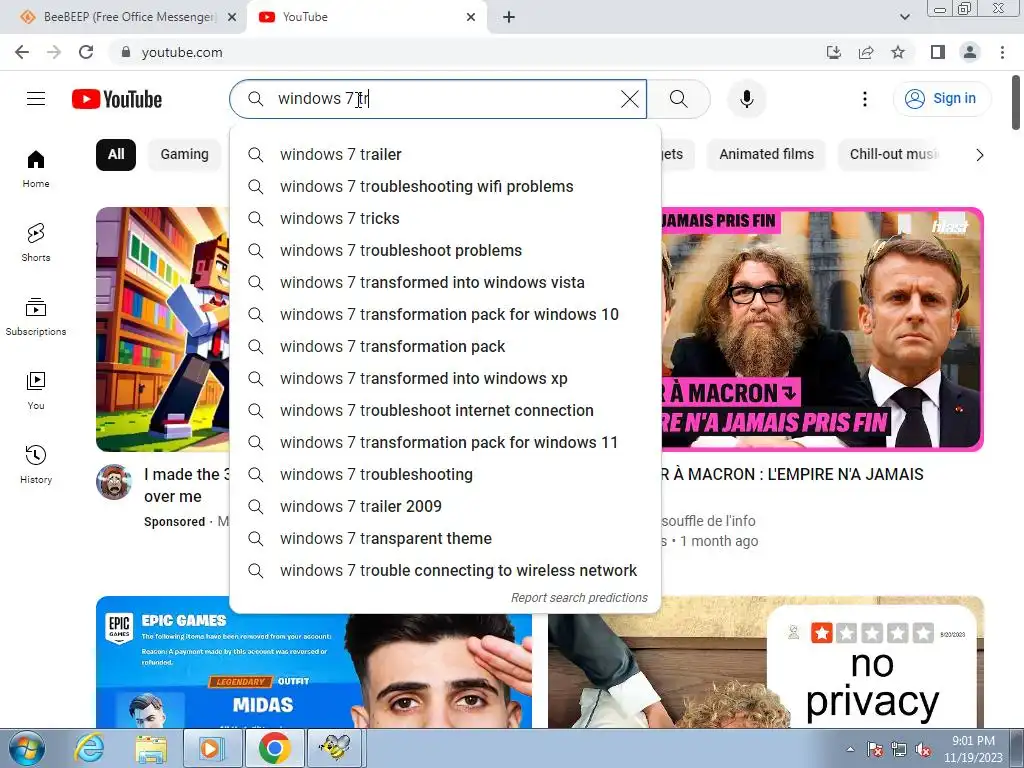Choose suggestion windows 7 trailer
Viewport: 1024px width, 768px height.
click(x=445, y=155)
